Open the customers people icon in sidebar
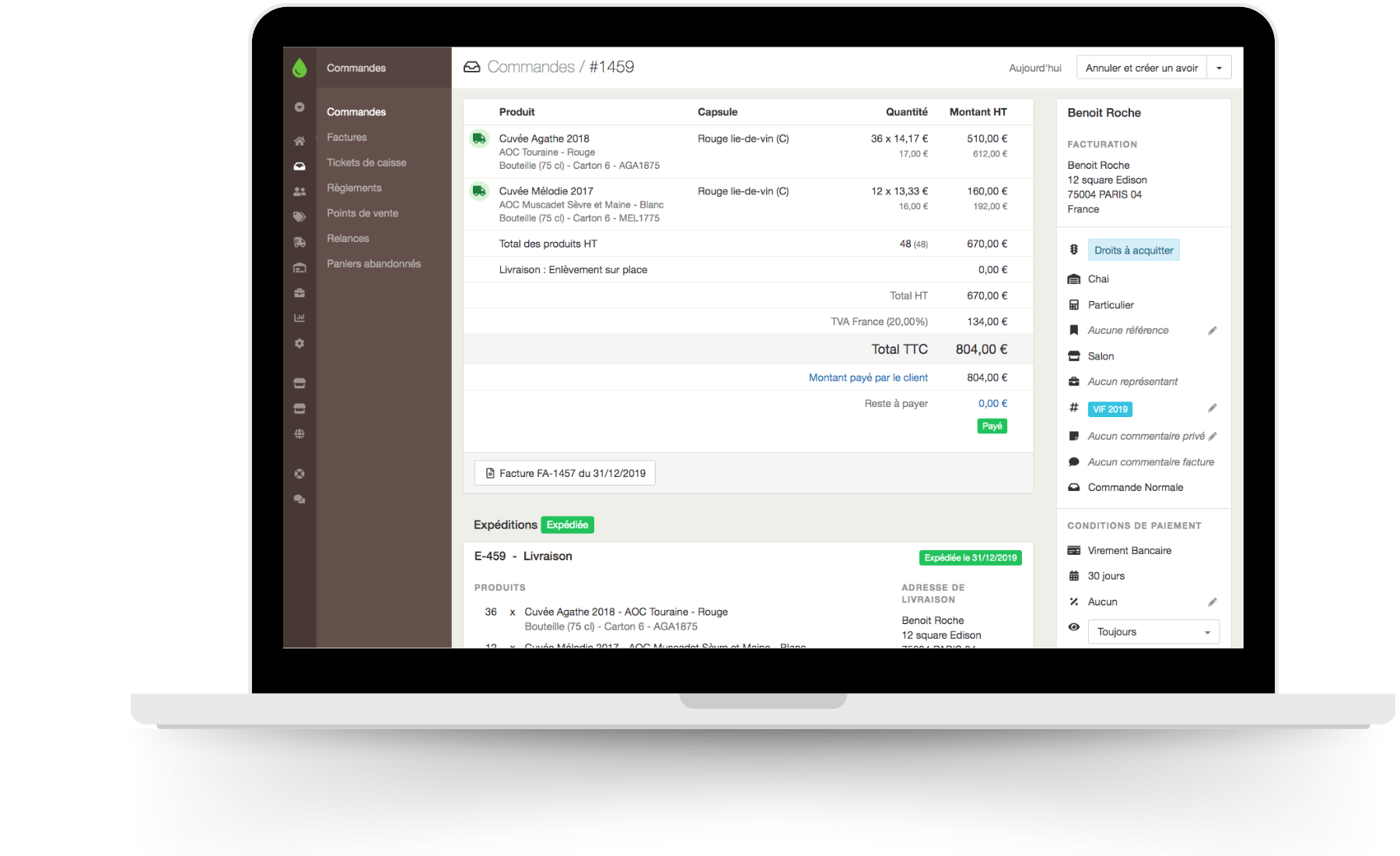 299,191
